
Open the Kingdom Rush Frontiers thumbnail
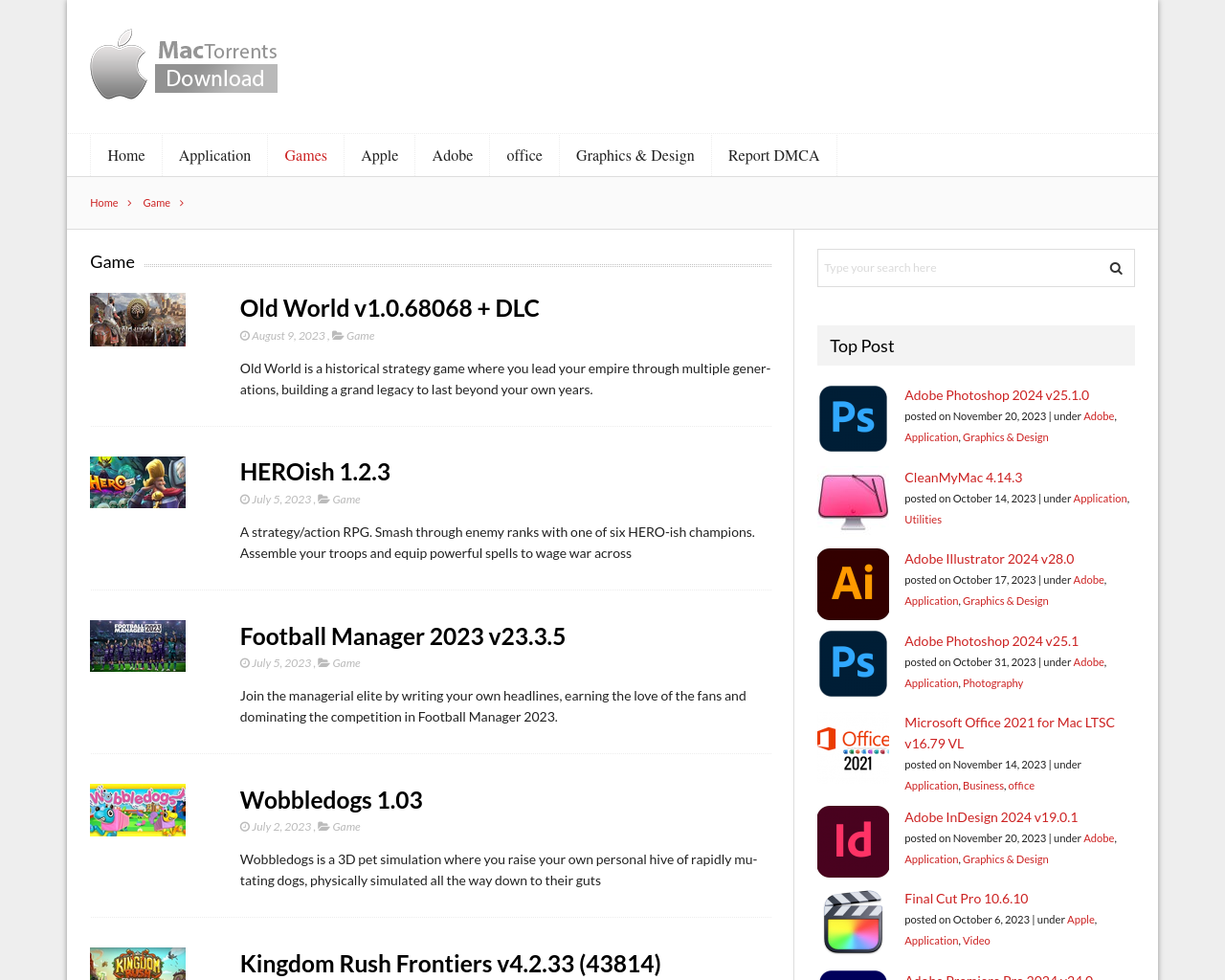click(x=138, y=964)
